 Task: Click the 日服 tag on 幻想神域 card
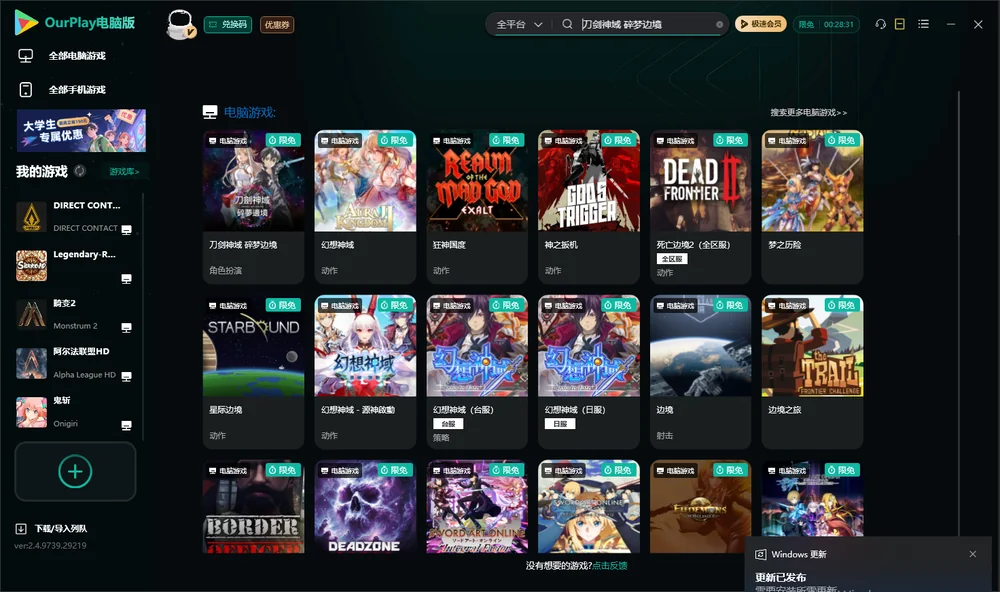[560, 424]
